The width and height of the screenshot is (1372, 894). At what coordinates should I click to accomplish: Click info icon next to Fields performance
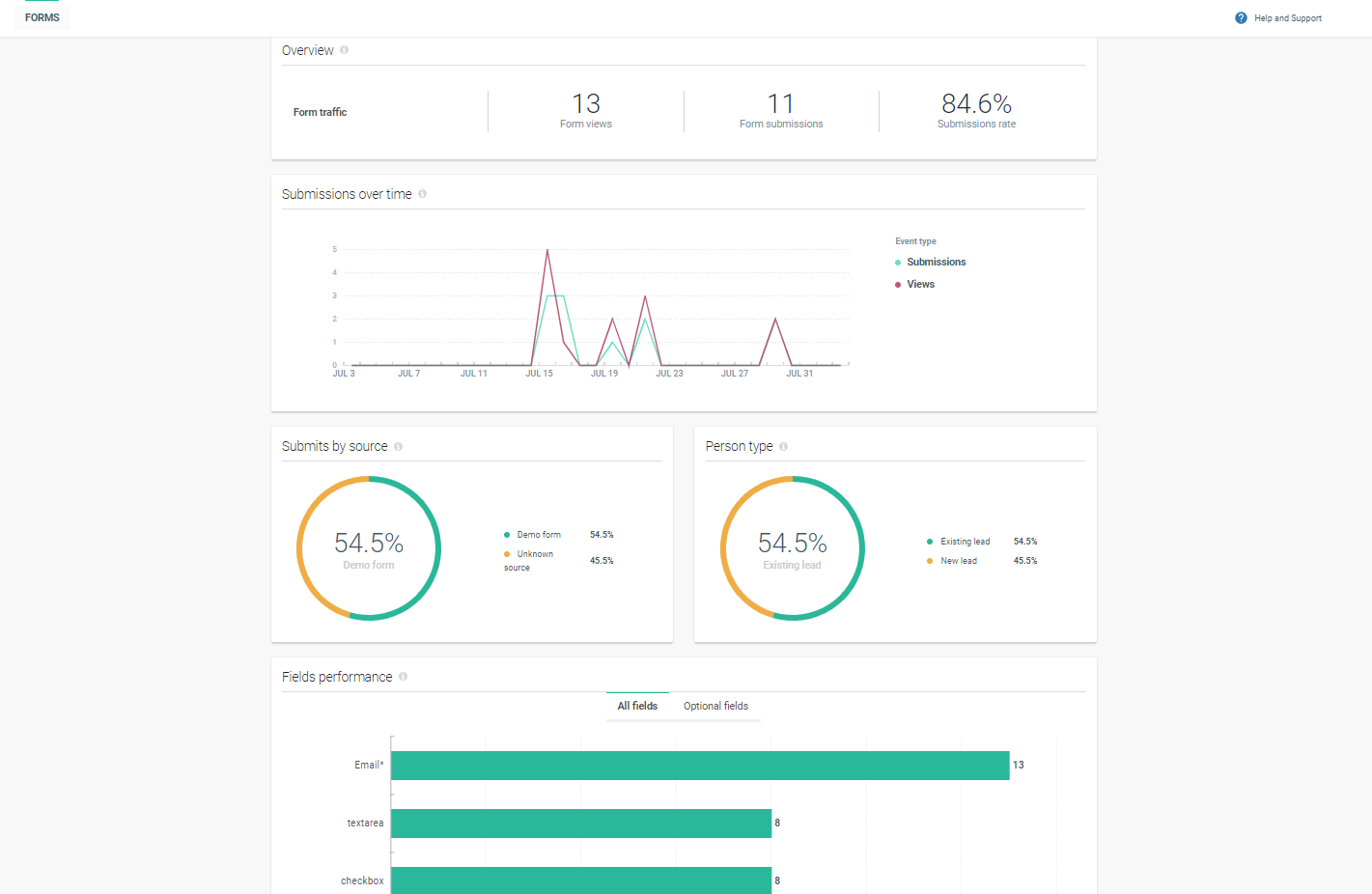pyautogui.click(x=403, y=677)
